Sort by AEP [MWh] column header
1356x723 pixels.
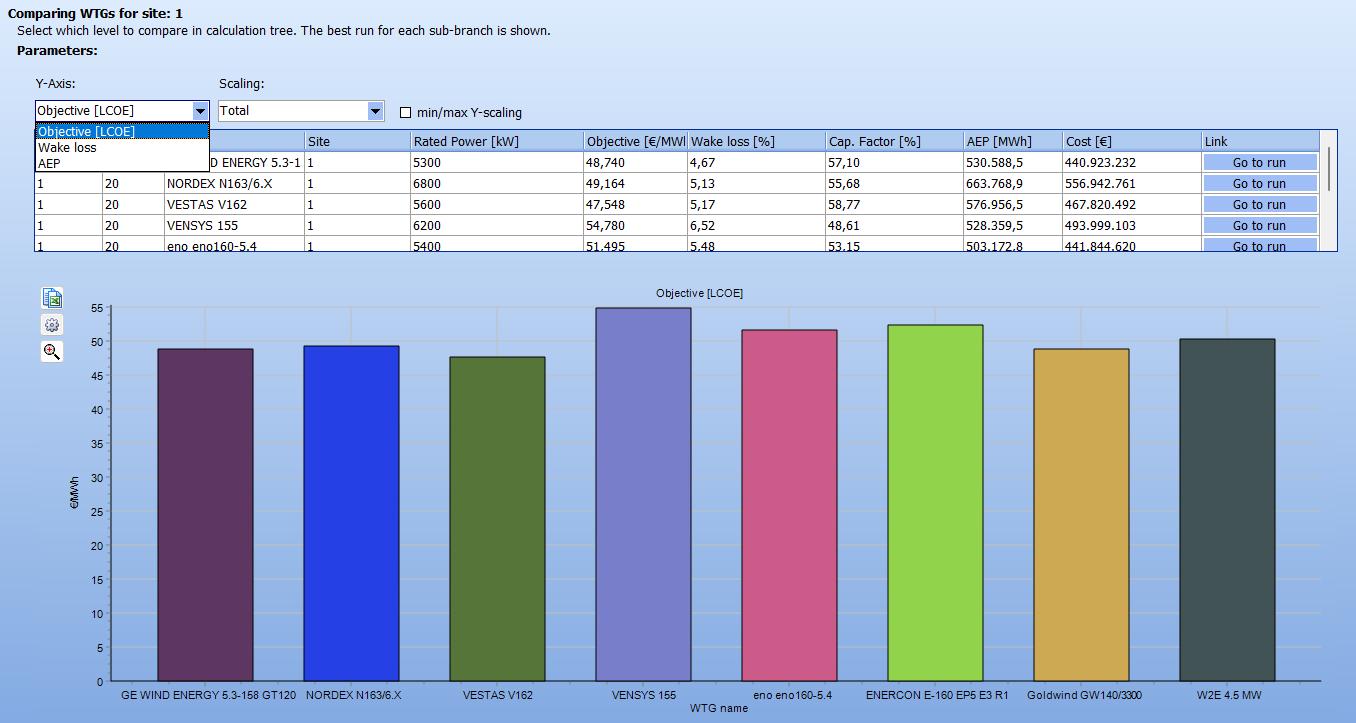point(1013,141)
